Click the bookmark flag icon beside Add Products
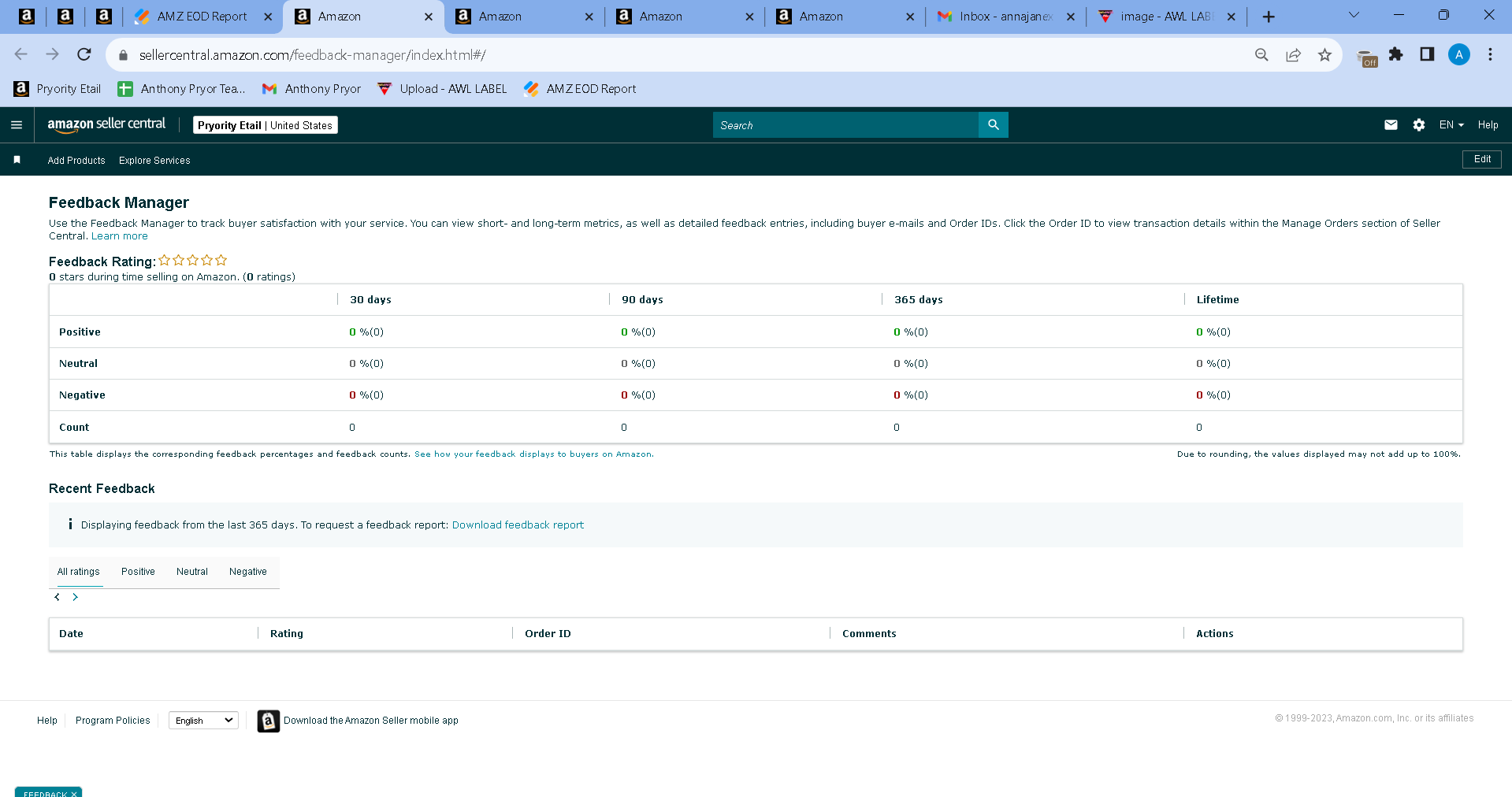 (17, 160)
